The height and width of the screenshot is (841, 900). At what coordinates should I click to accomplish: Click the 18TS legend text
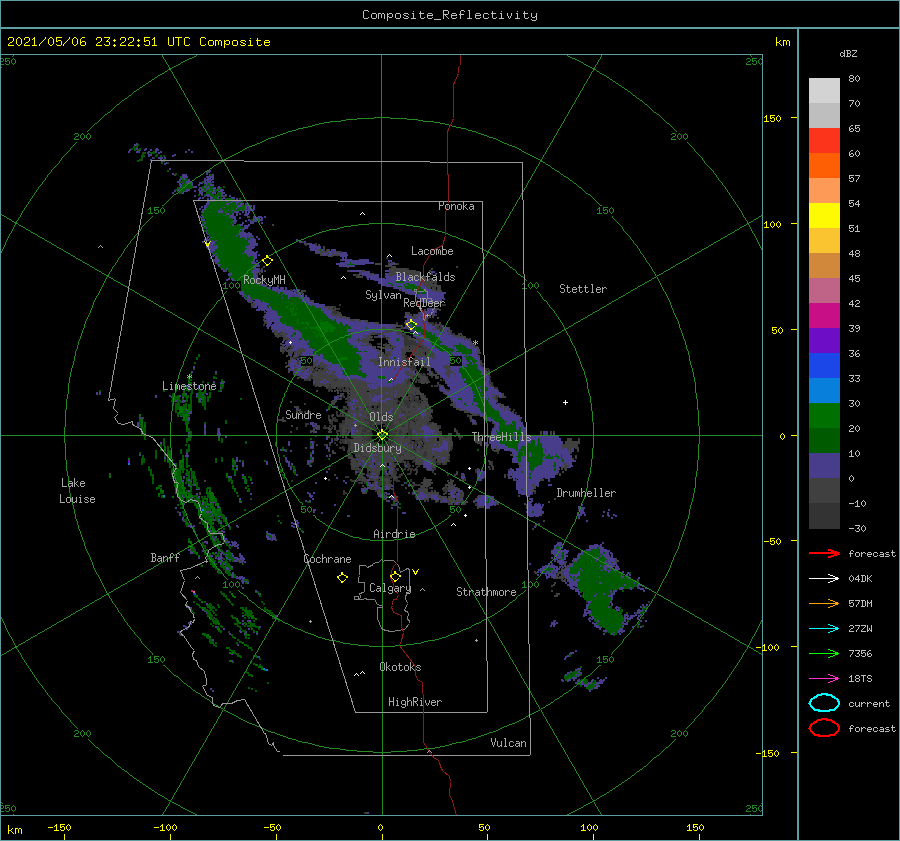coord(860,679)
